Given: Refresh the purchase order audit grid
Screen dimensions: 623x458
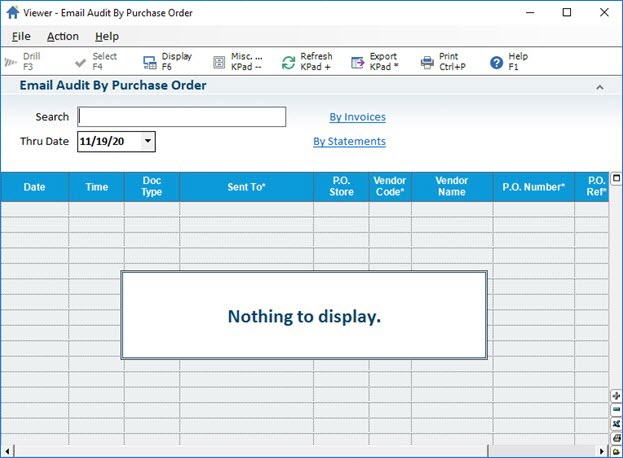Looking at the screenshot, I should pos(288,62).
